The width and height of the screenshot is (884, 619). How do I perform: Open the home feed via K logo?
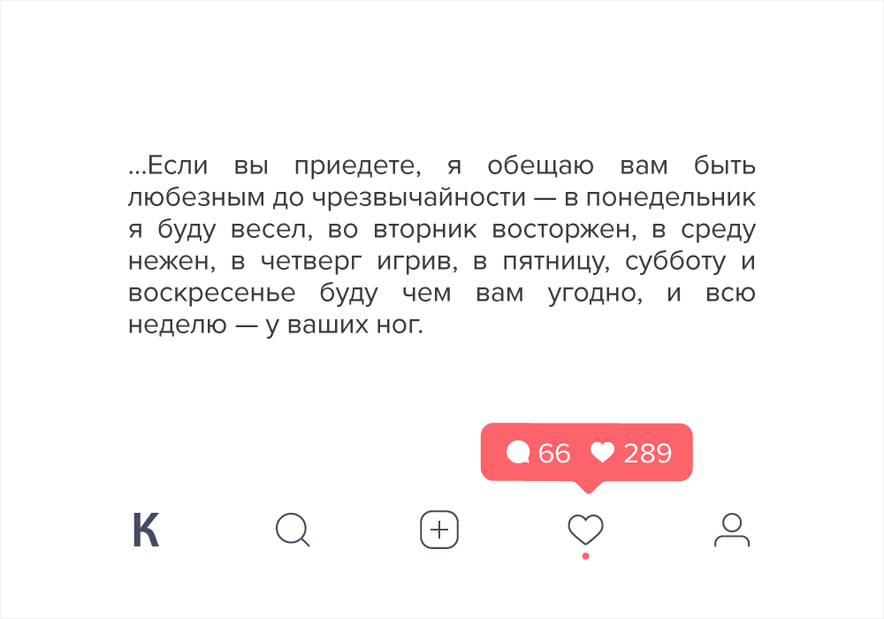[146, 530]
